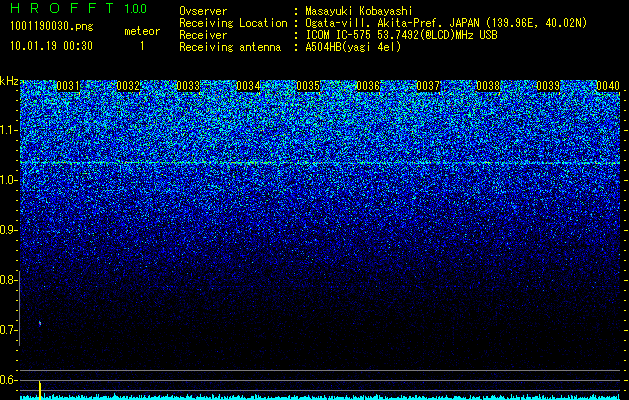Screen dimensions: 629x400
Task: Click the 0038 time marker
Action: pos(488,86)
